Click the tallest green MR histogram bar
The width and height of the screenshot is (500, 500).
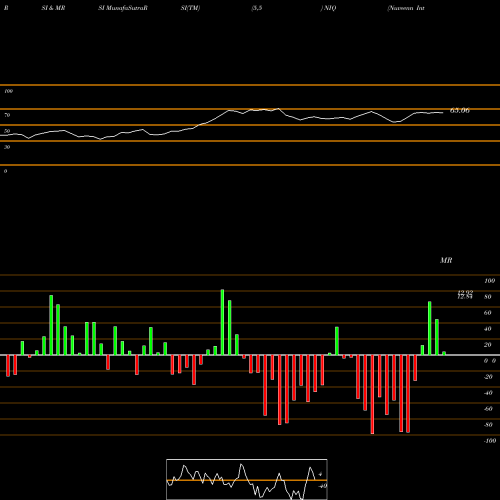[x=222, y=322]
